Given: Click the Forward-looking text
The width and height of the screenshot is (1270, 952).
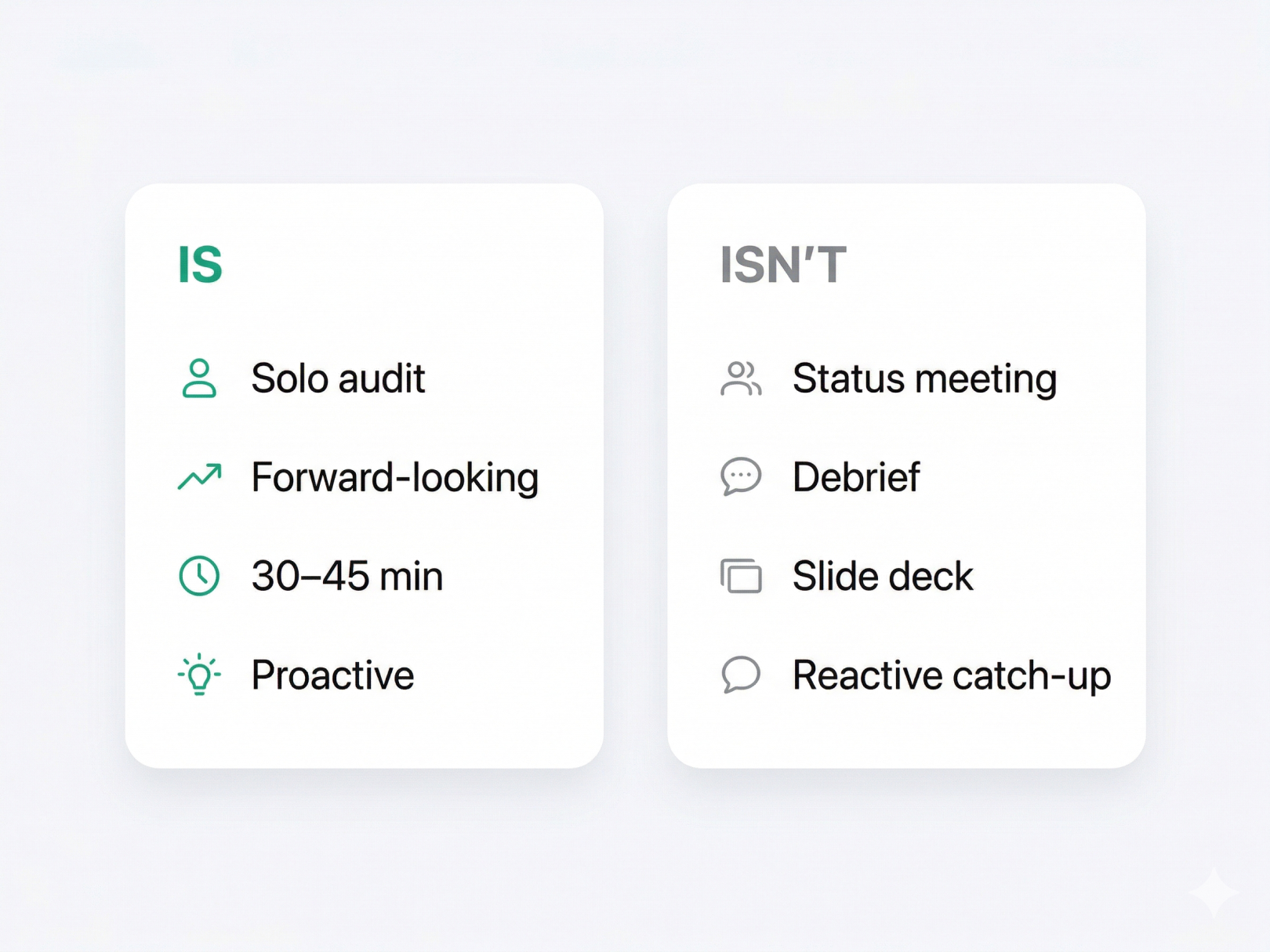Looking at the screenshot, I should (x=395, y=477).
